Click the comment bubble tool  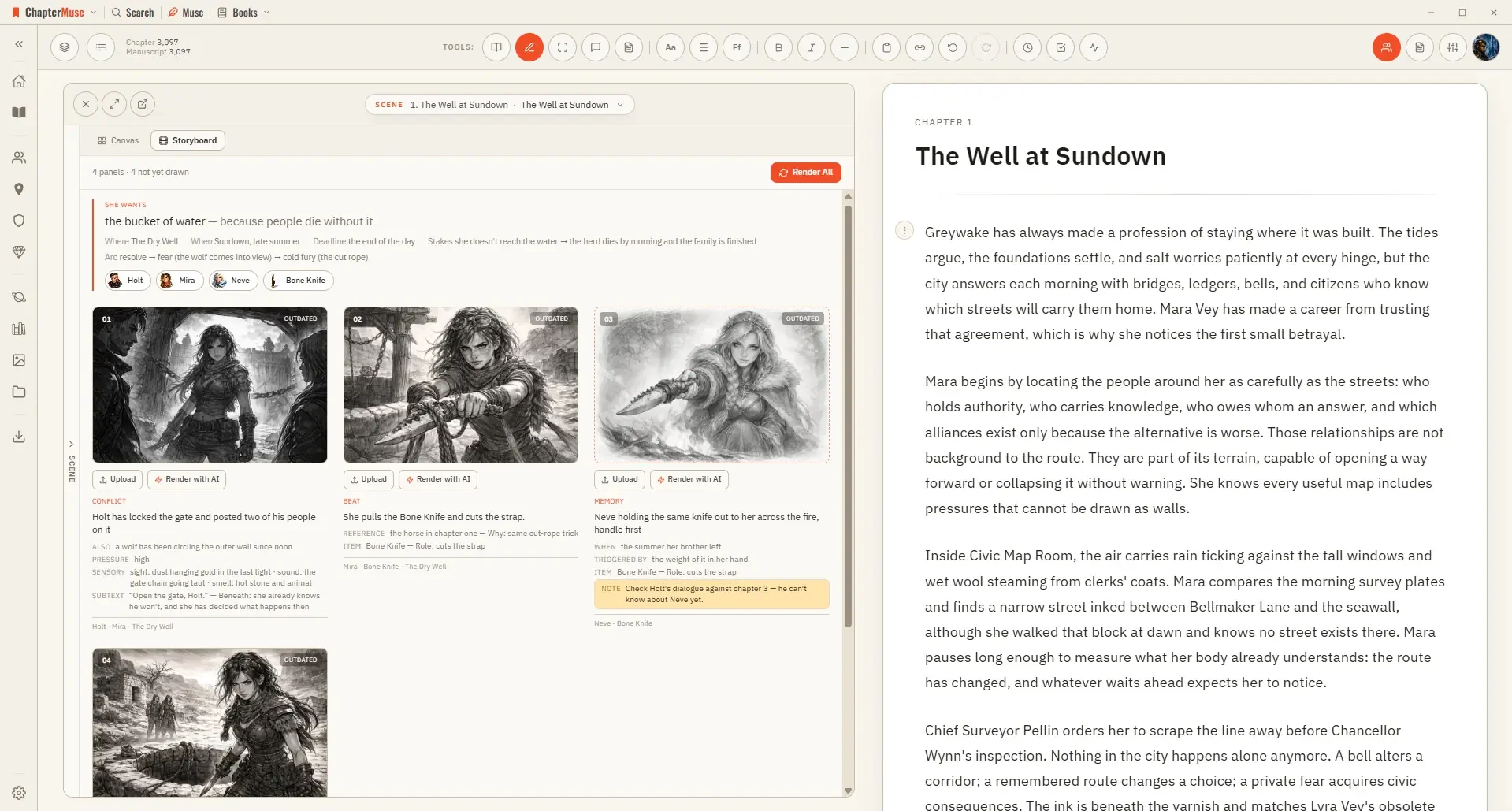[596, 47]
